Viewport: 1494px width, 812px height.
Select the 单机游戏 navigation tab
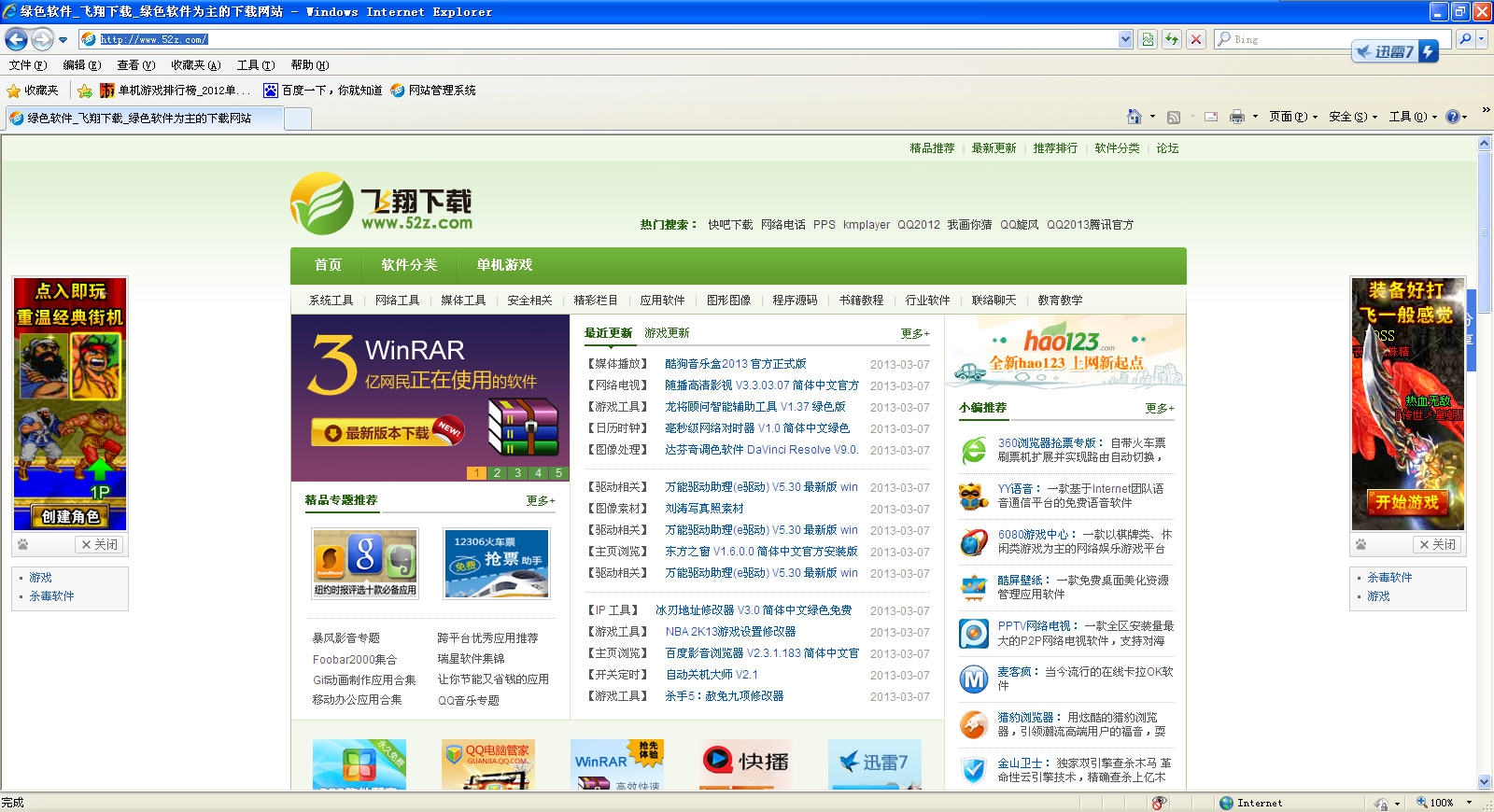pyautogui.click(x=504, y=265)
